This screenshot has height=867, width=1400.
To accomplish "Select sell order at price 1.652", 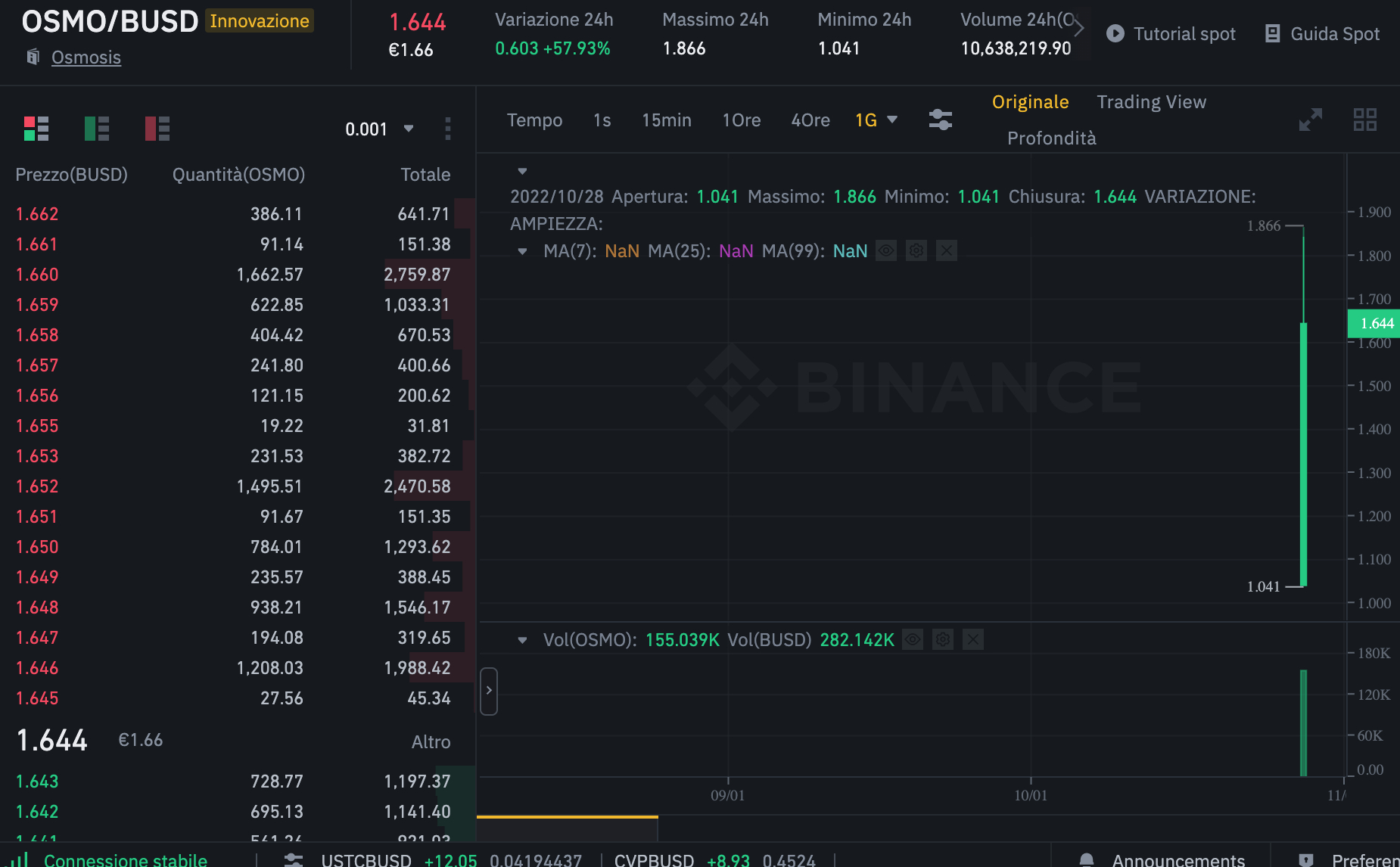I will point(236,486).
